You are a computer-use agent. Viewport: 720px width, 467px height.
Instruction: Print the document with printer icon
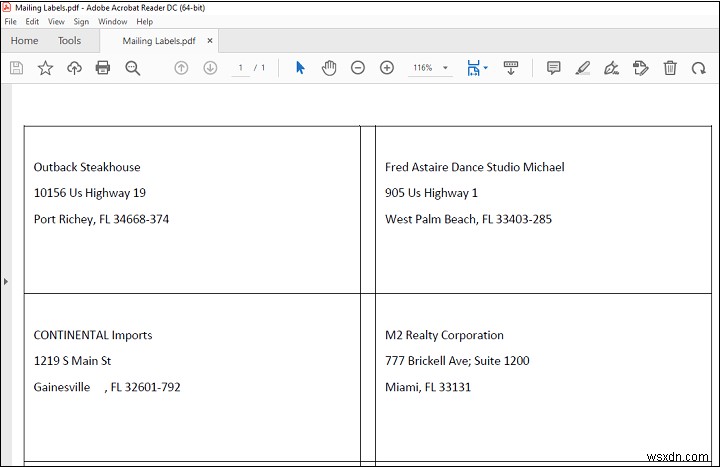103,68
